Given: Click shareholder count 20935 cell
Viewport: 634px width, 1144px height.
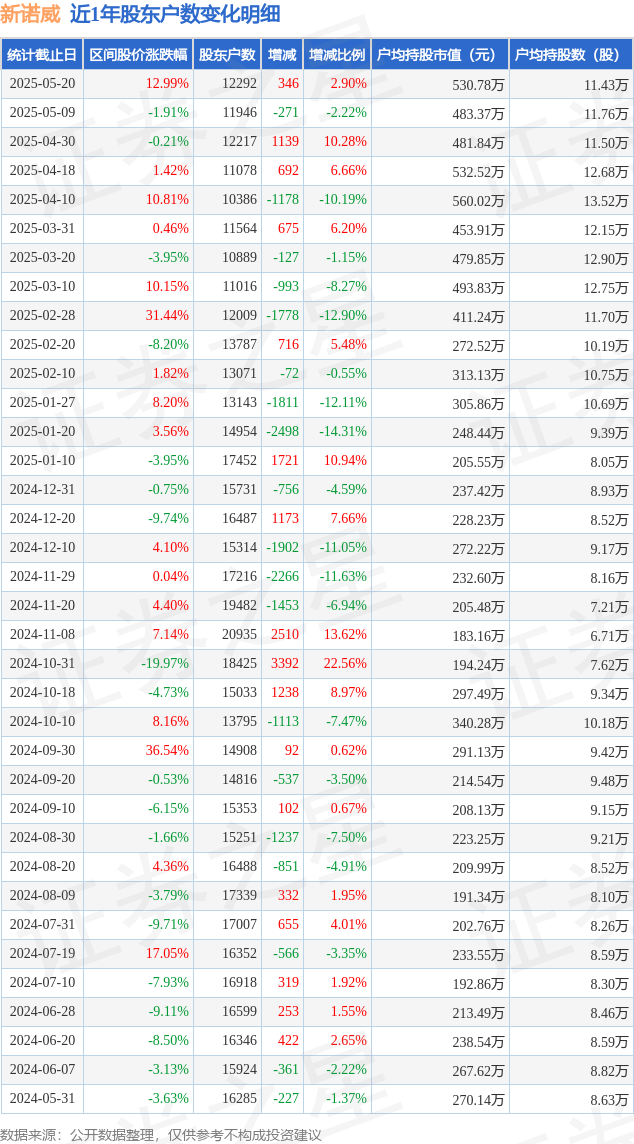Looking at the screenshot, I should (x=239, y=635).
